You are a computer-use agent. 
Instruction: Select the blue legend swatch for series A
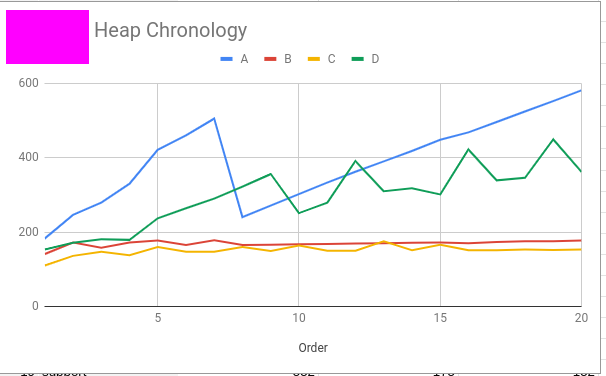coord(226,59)
